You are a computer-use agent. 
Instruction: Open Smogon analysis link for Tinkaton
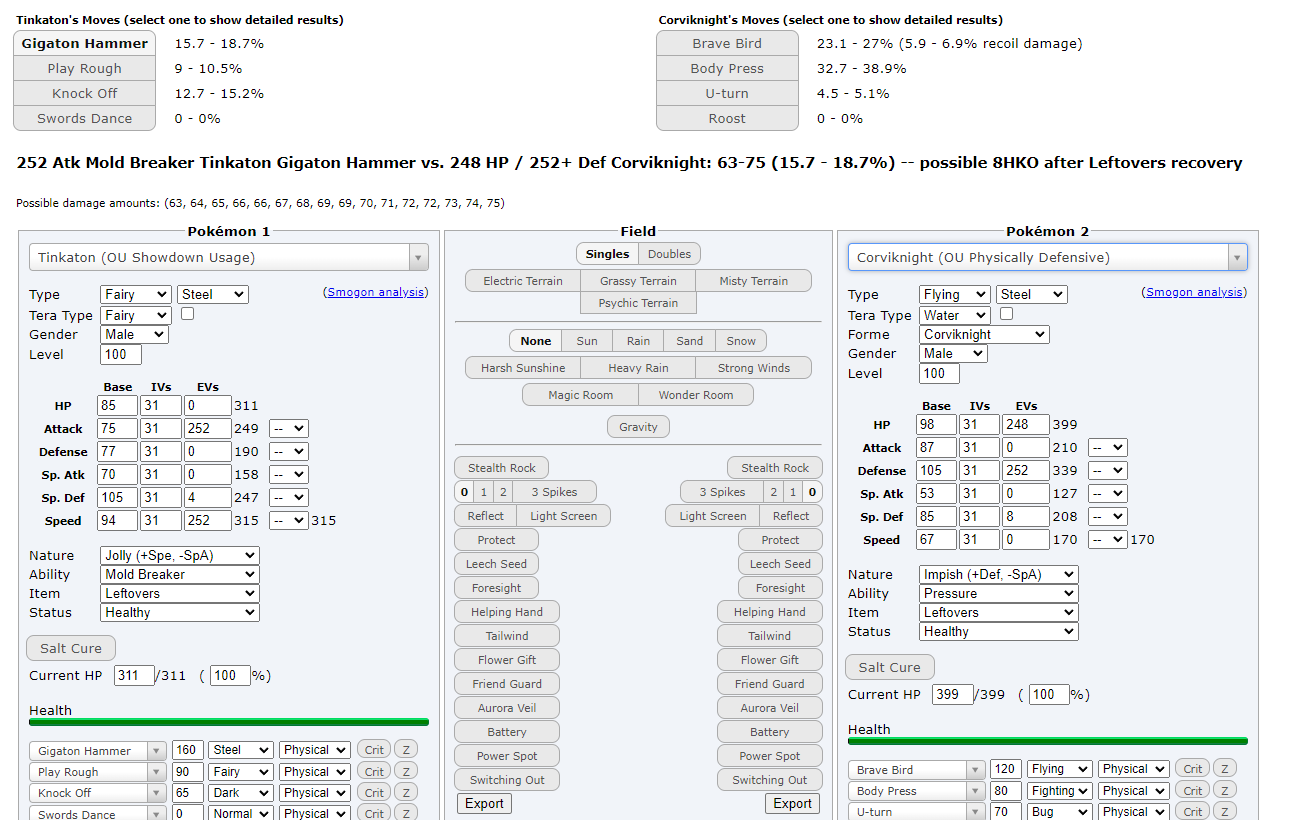point(376,293)
